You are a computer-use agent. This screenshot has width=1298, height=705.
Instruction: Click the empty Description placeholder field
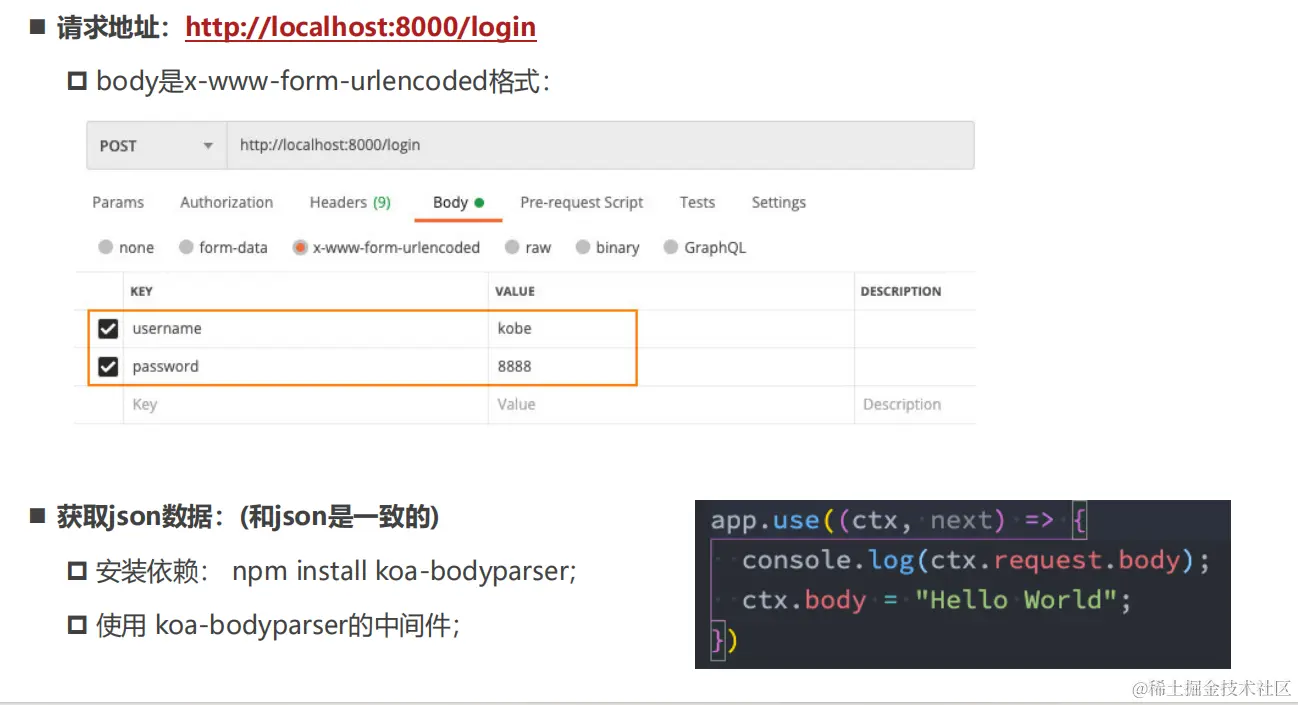[915, 405]
